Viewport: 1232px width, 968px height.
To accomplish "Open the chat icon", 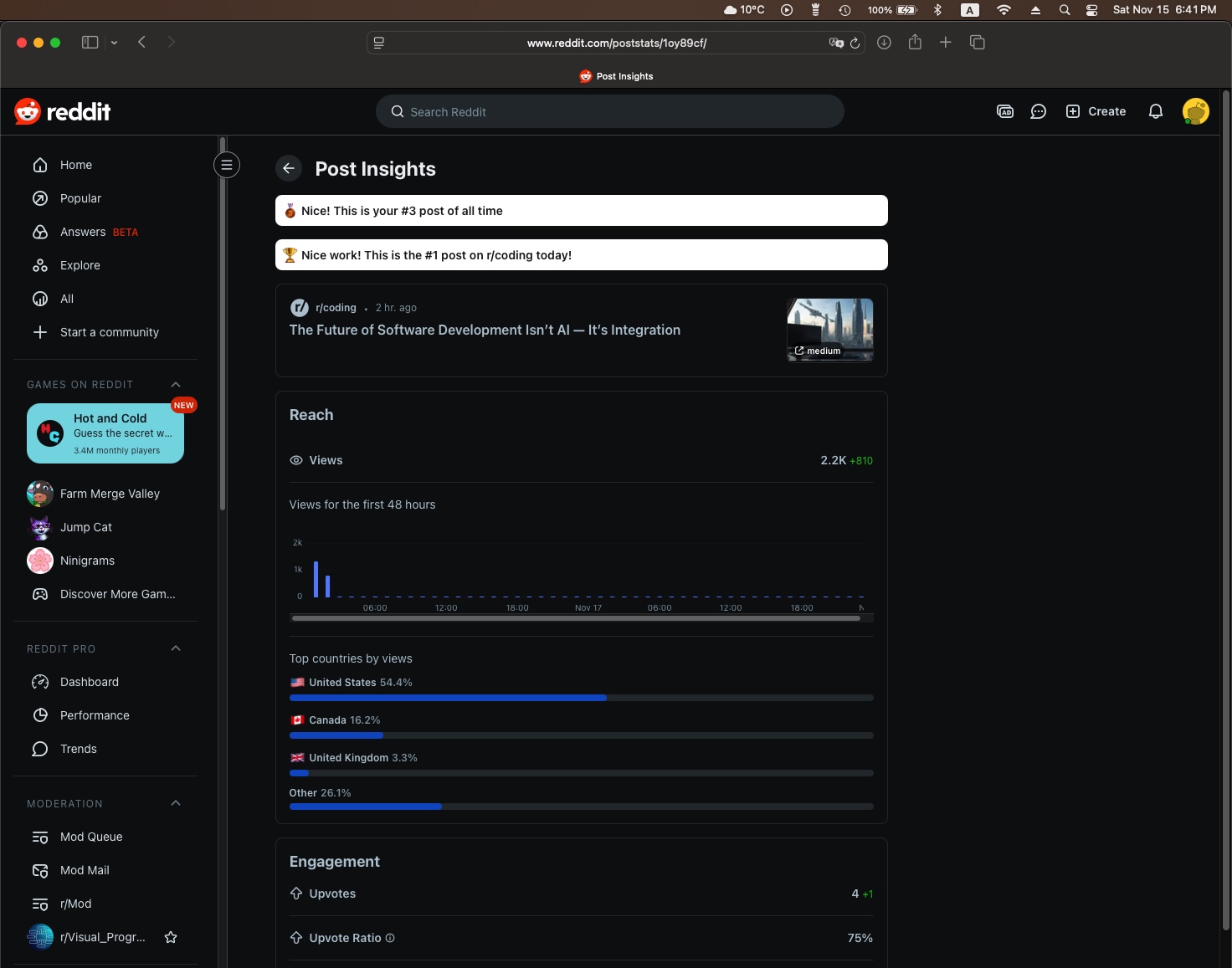I will pos(1039,111).
